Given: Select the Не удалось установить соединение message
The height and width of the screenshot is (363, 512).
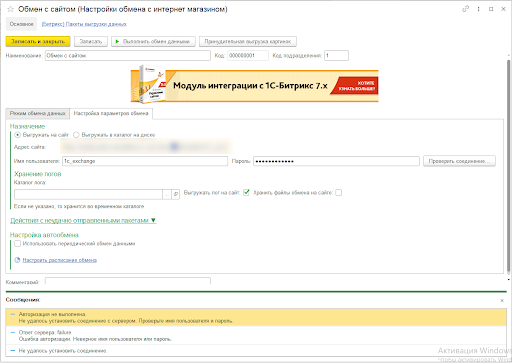Looking at the screenshot, I should (x=256, y=351).
